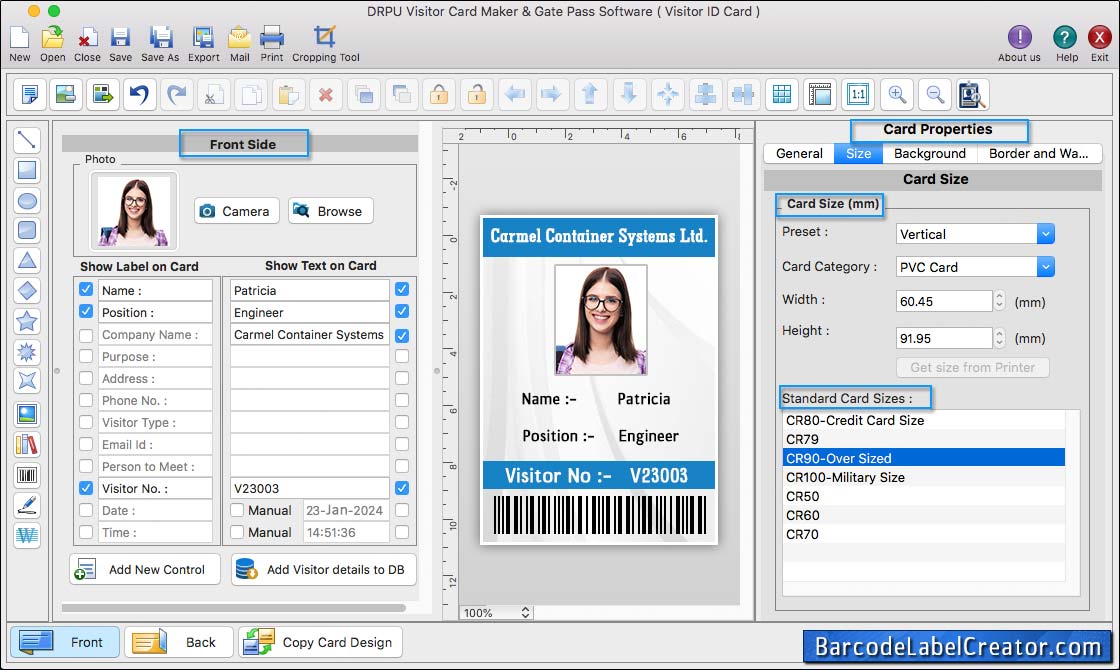The height and width of the screenshot is (670, 1120).
Task: Select CR50 in Standard Card Sizes
Action: (924, 496)
